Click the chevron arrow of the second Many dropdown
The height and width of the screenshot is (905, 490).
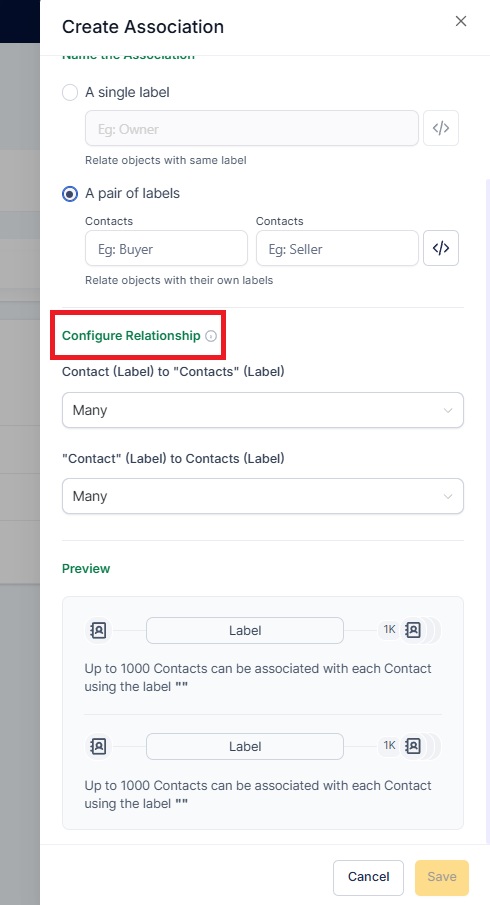coord(448,496)
